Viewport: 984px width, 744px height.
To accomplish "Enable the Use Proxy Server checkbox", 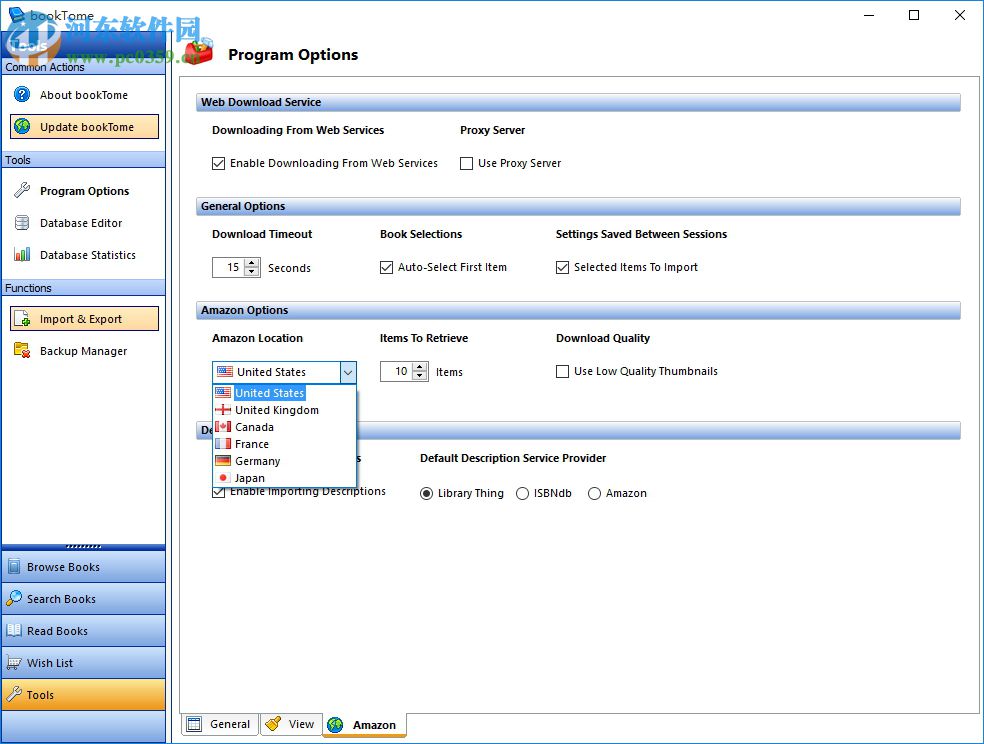I will point(466,164).
